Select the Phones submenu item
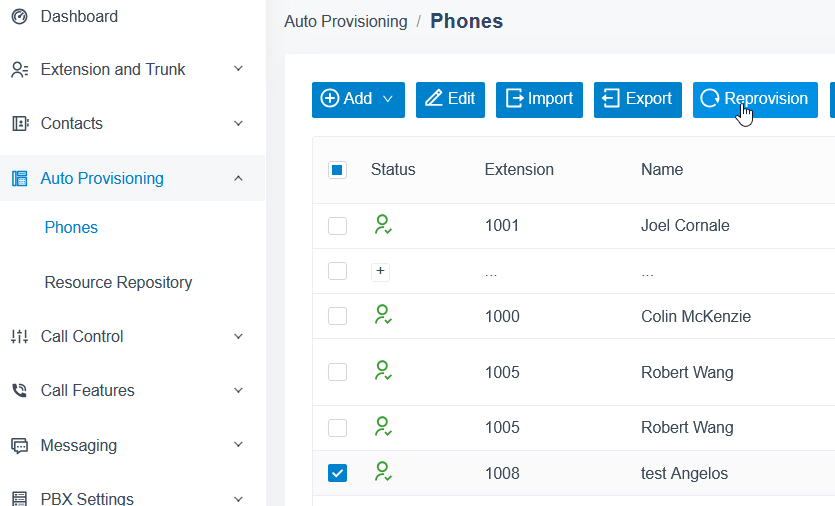 pyautogui.click(x=71, y=227)
